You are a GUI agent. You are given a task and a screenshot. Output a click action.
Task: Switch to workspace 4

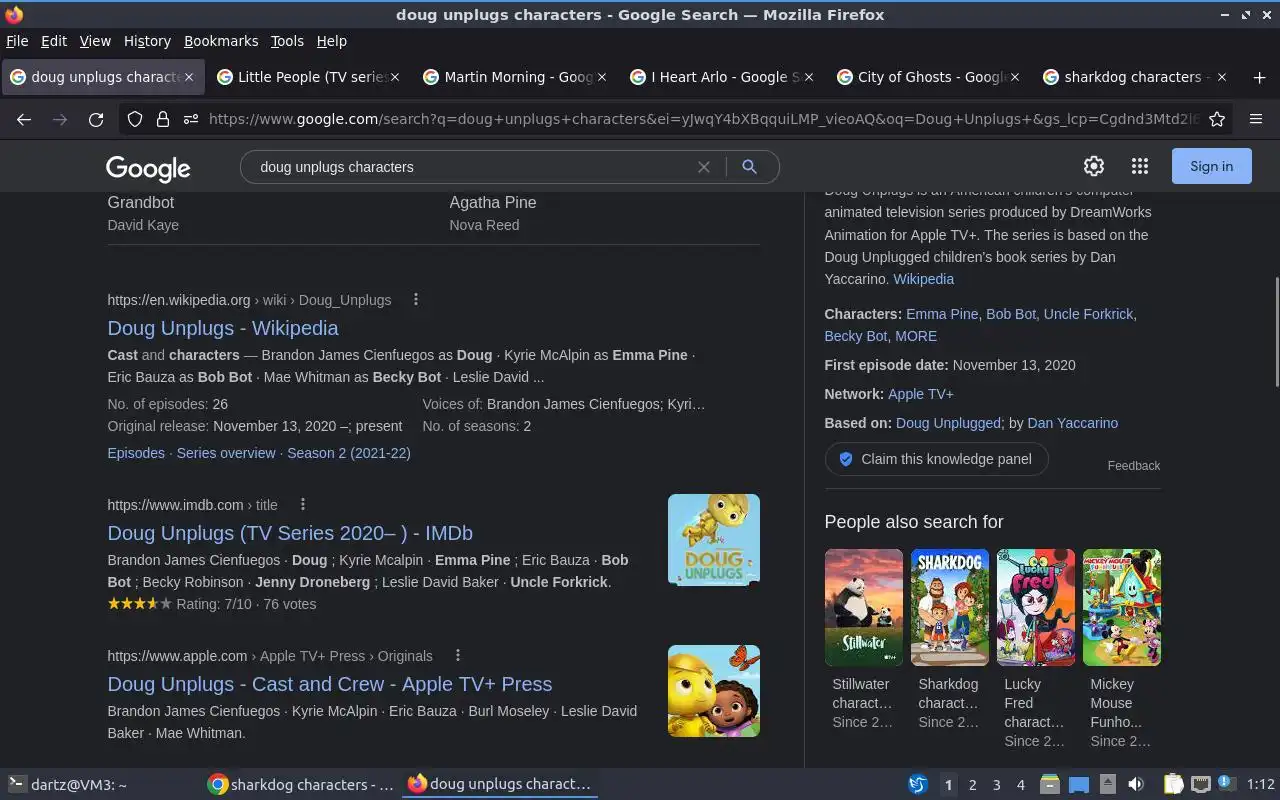[1020, 785]
